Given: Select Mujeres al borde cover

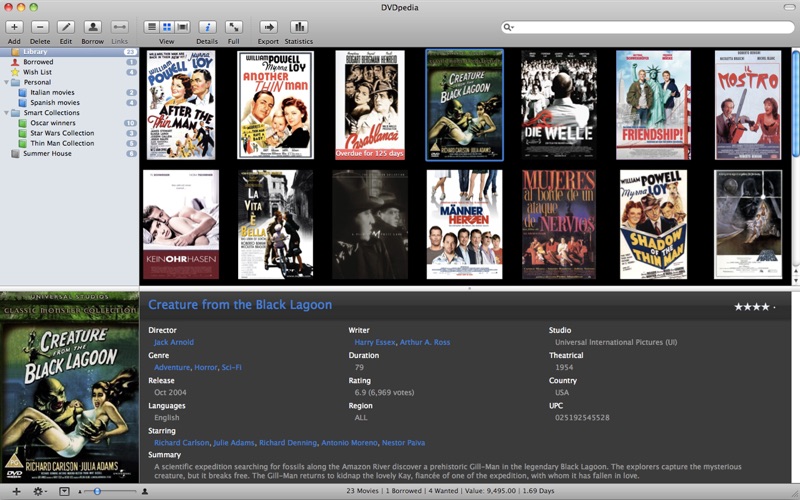Looking at the screenshot, I should (559, 224).
